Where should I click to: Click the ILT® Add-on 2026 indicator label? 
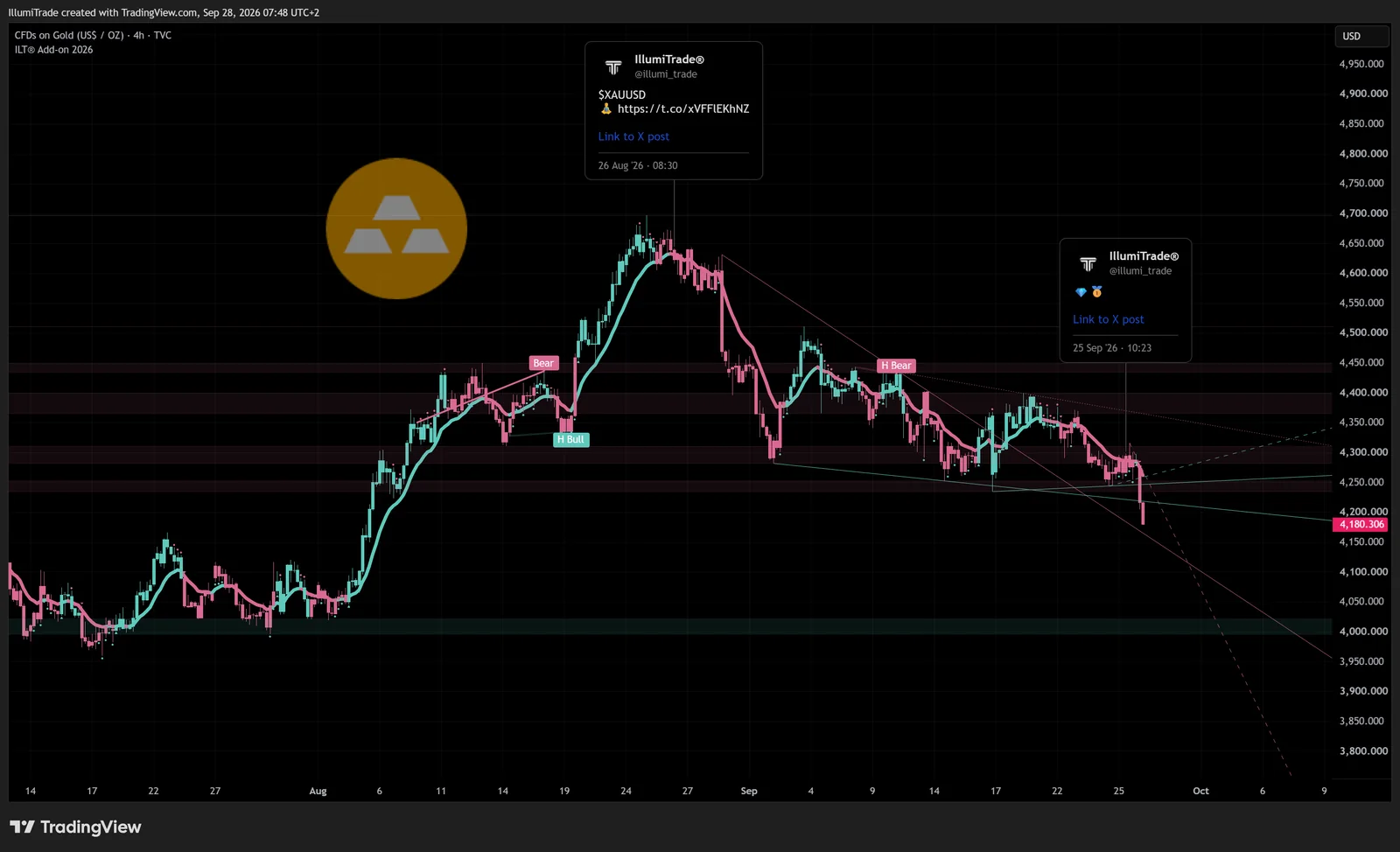[x=53, y=50]
